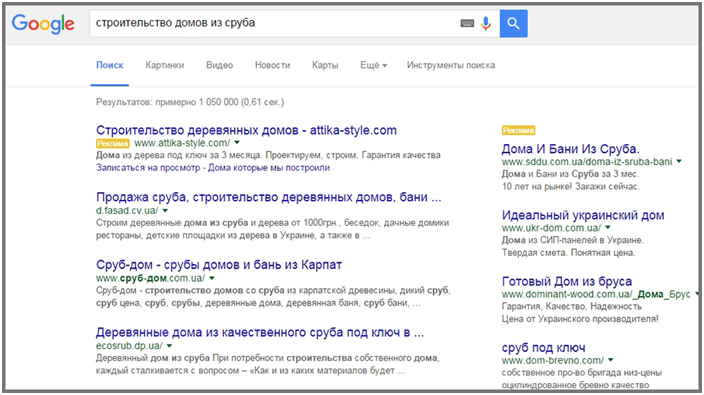The image size is (704, 395).
Task: Open the Новости tab
Action: pos(273,65)
